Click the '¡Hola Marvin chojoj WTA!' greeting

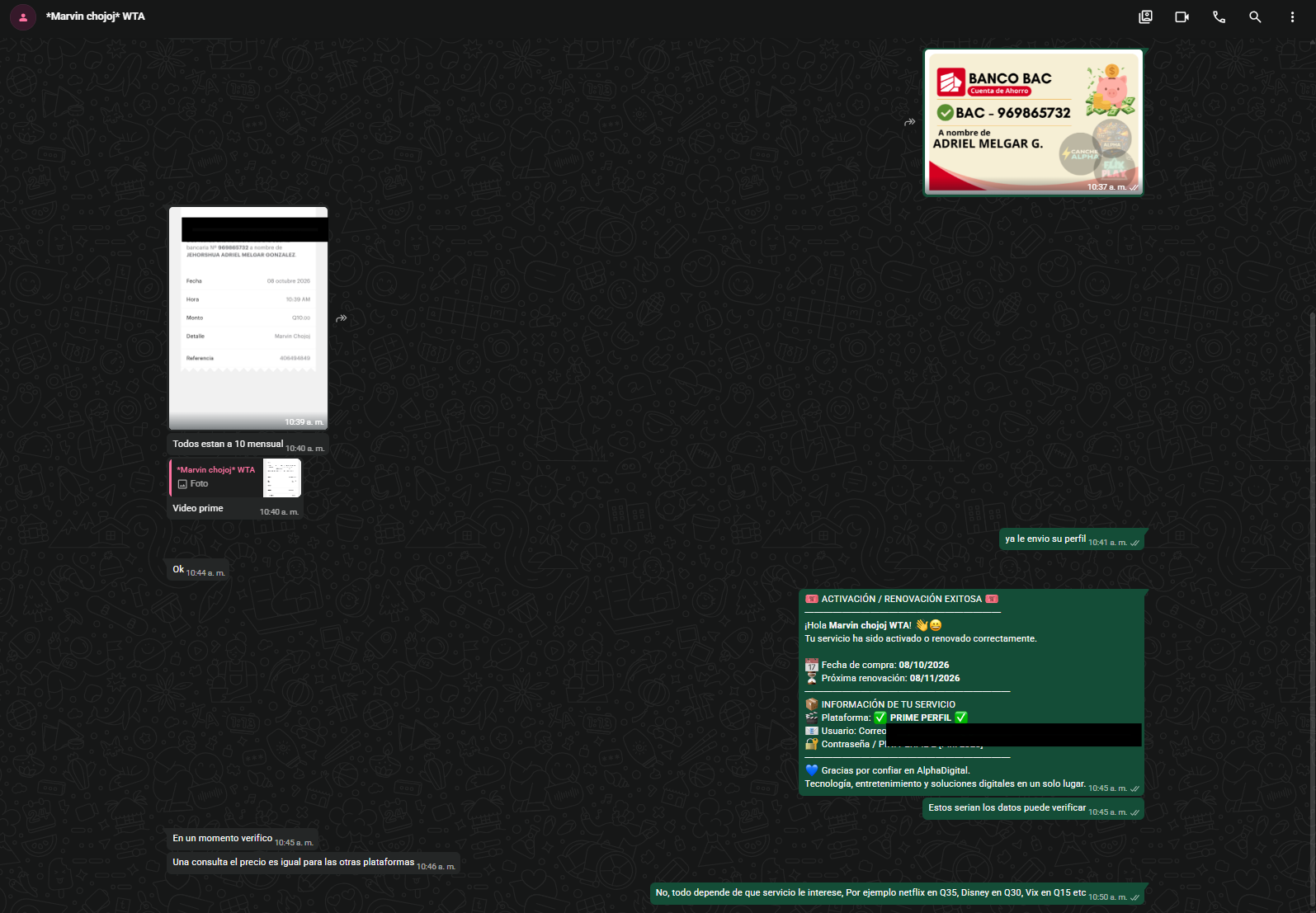(x=873, y=625)
